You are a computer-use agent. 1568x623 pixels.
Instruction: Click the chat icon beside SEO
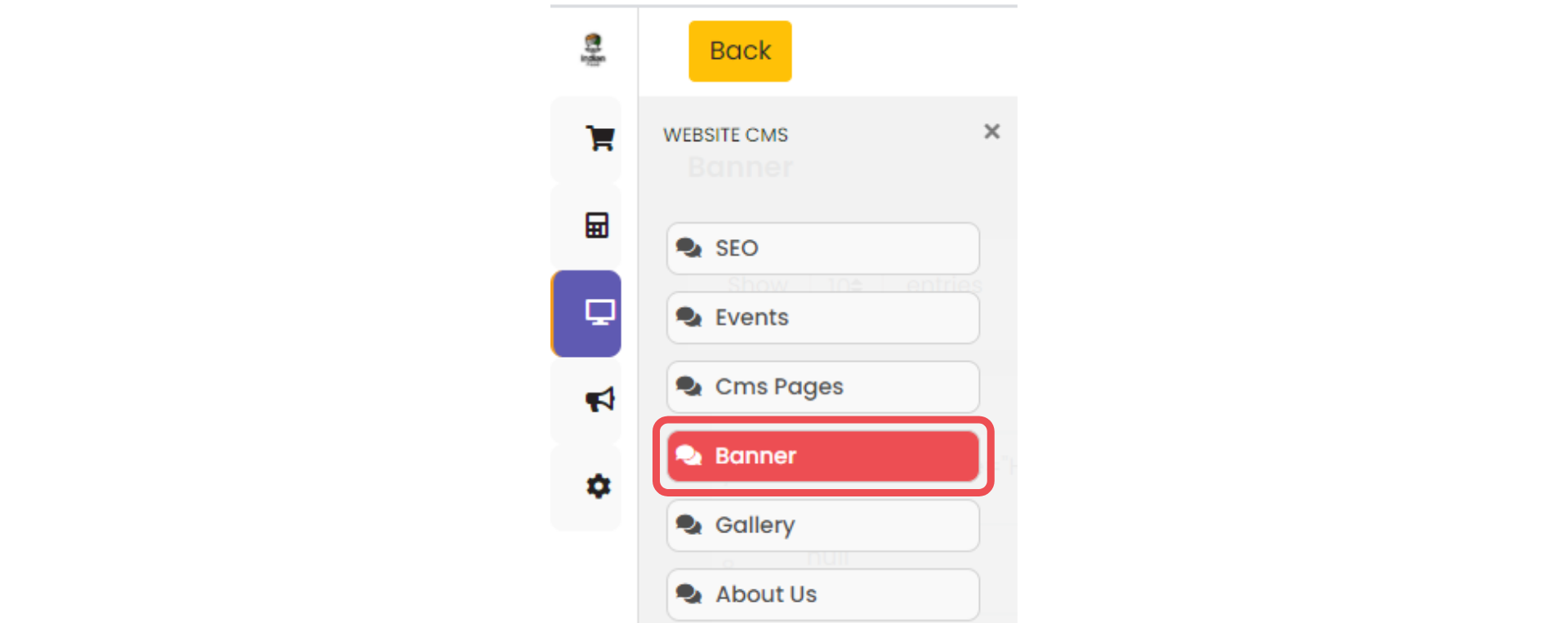pos(689,248)
